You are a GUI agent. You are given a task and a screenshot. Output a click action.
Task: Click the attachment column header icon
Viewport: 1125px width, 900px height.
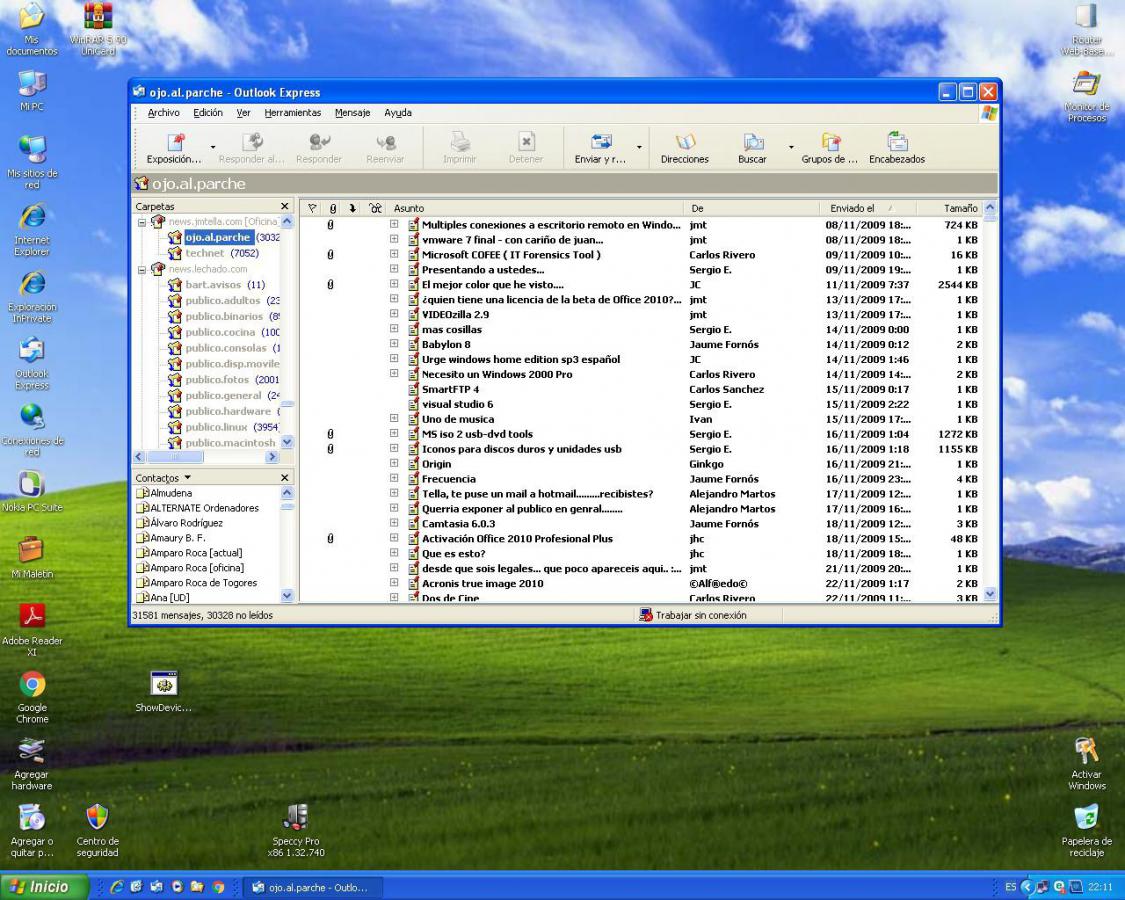coord(332,208)
